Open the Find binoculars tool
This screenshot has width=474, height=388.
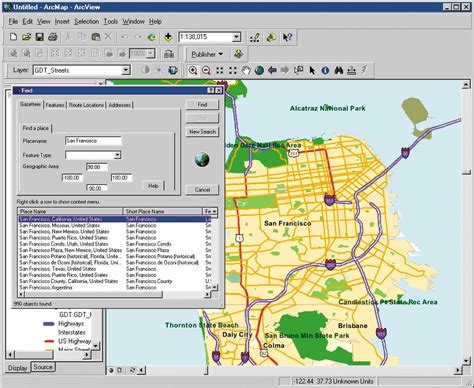pyautogui.click(x=339, y=70)
